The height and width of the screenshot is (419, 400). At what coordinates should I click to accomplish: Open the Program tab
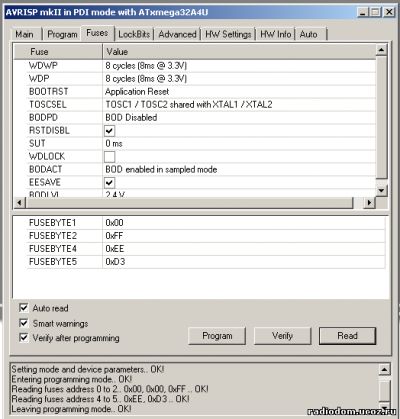coord(62,34)
